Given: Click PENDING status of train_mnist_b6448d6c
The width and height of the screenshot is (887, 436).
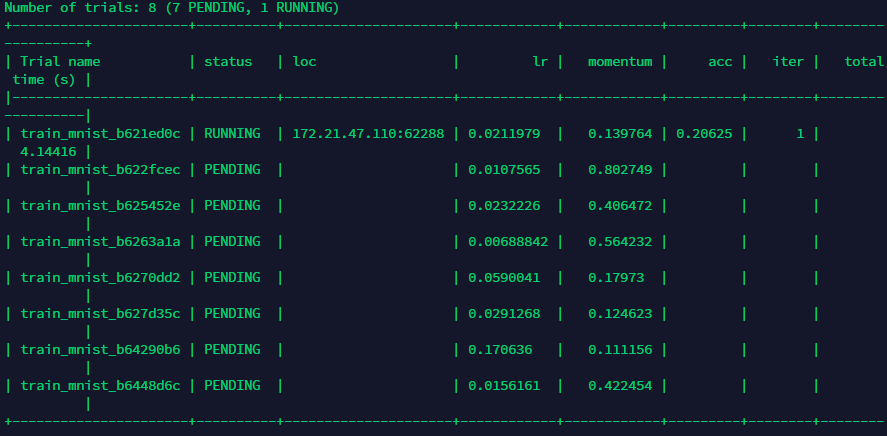Looking at the screenshot, I should tap(232, 386).
